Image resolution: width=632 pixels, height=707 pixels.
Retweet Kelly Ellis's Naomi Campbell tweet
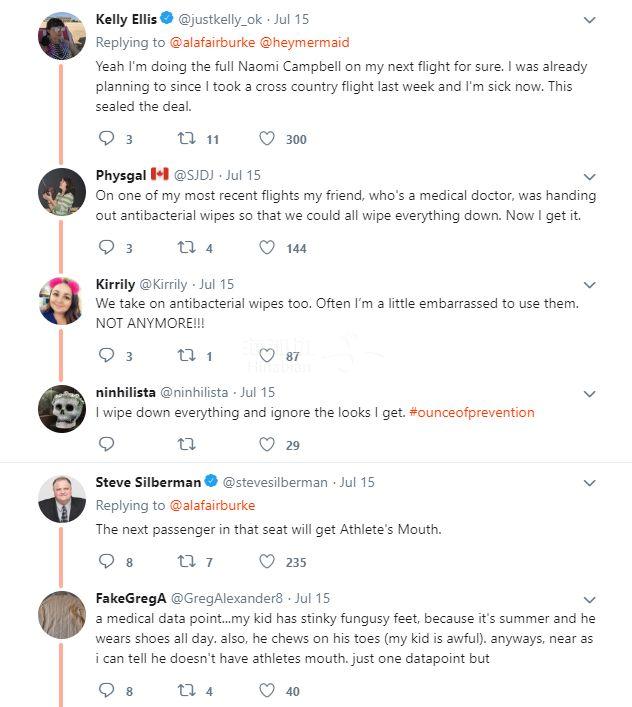(186, 139)
